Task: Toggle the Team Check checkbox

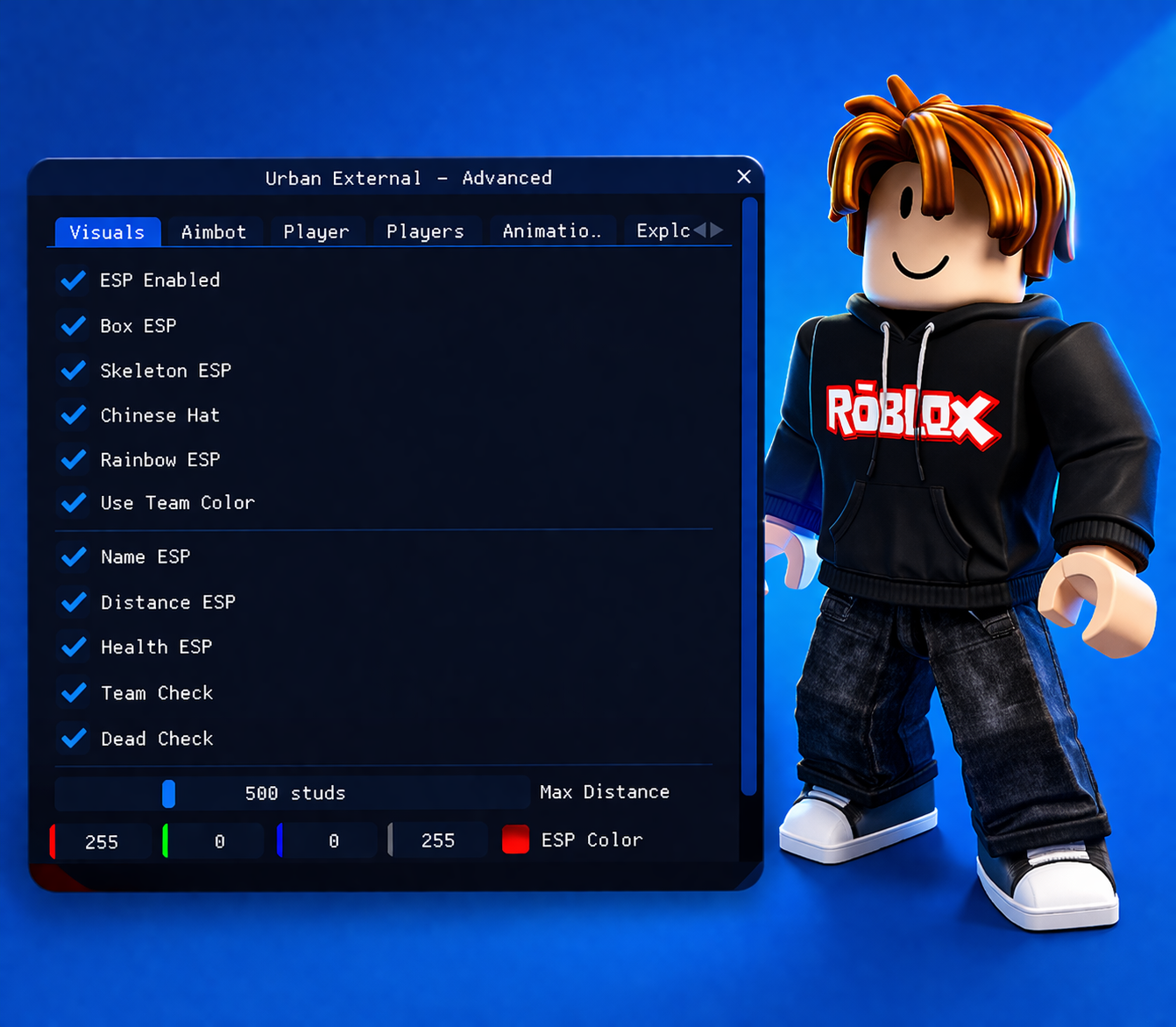Action: coord(74,693)
